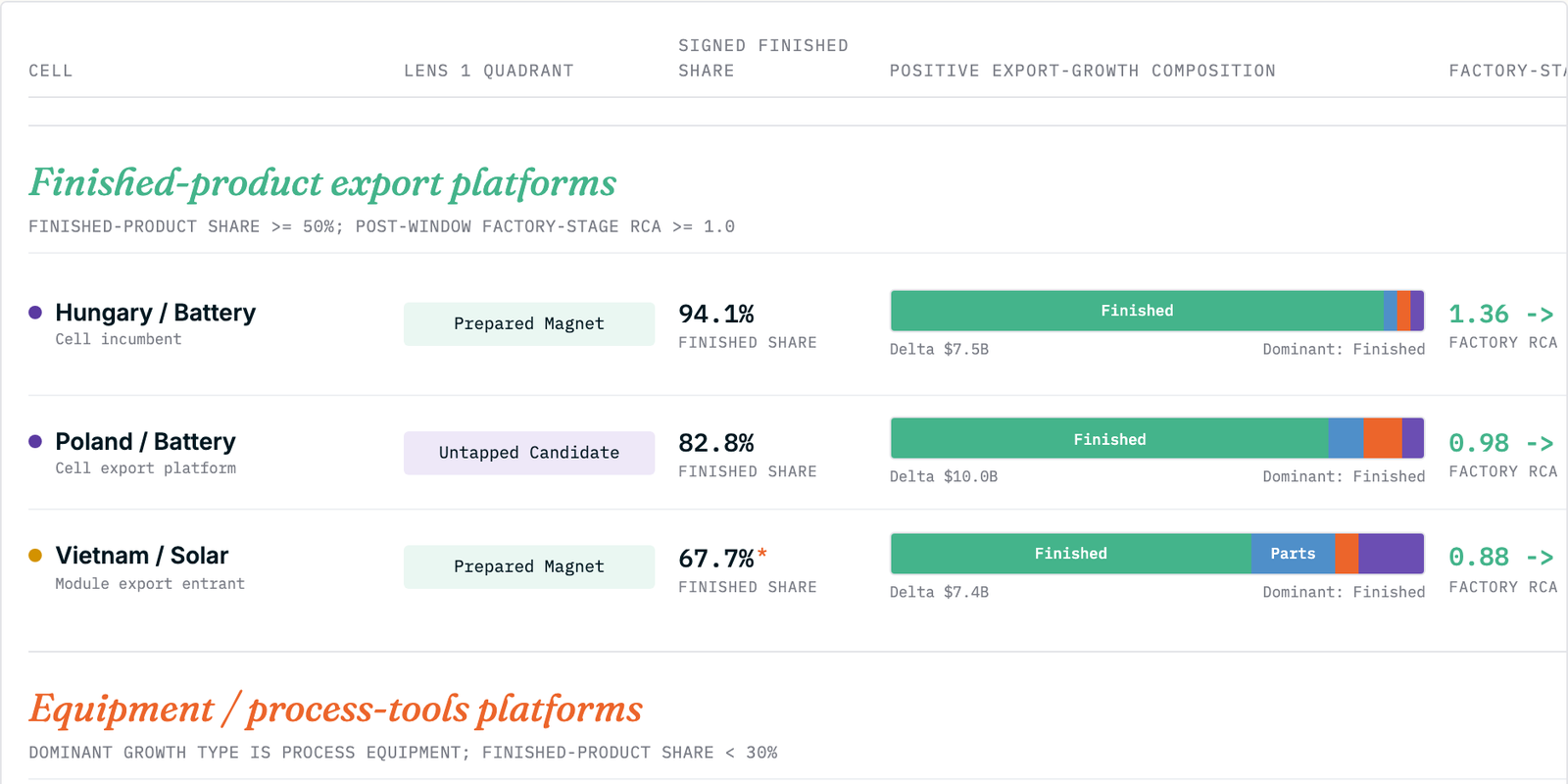
Task: Click the purple segment in Vietnam's composition bar
Action: [x=1391, y=554]
